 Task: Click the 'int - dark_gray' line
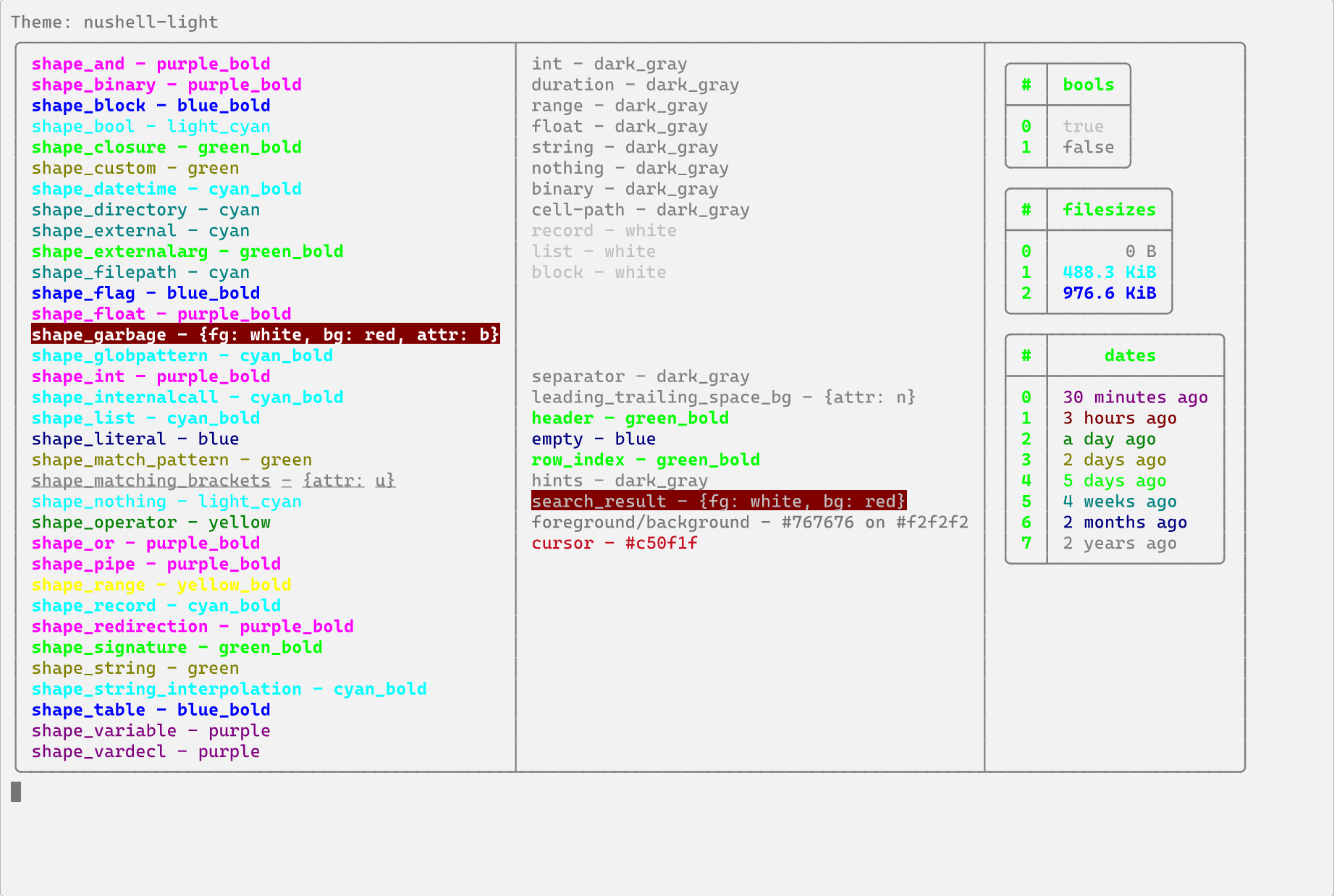coord(609,64)
